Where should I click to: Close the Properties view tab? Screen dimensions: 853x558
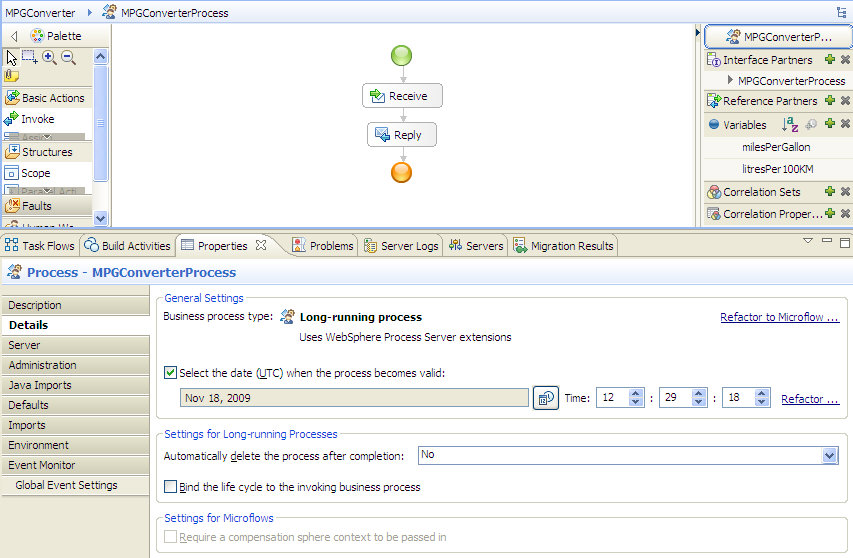261,245
